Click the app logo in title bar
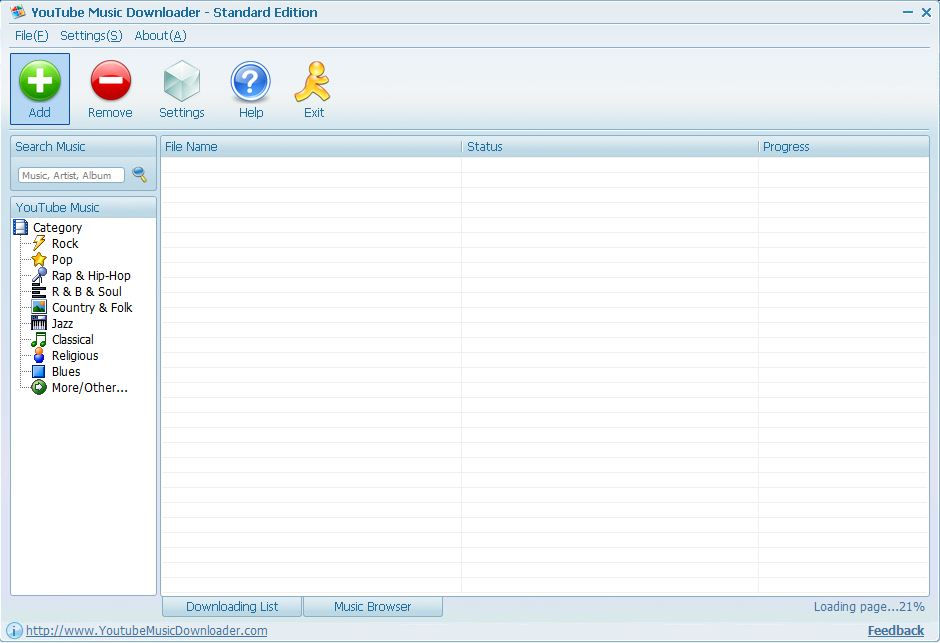Screen dimensions: 940x643 click(x=18, y=11)
